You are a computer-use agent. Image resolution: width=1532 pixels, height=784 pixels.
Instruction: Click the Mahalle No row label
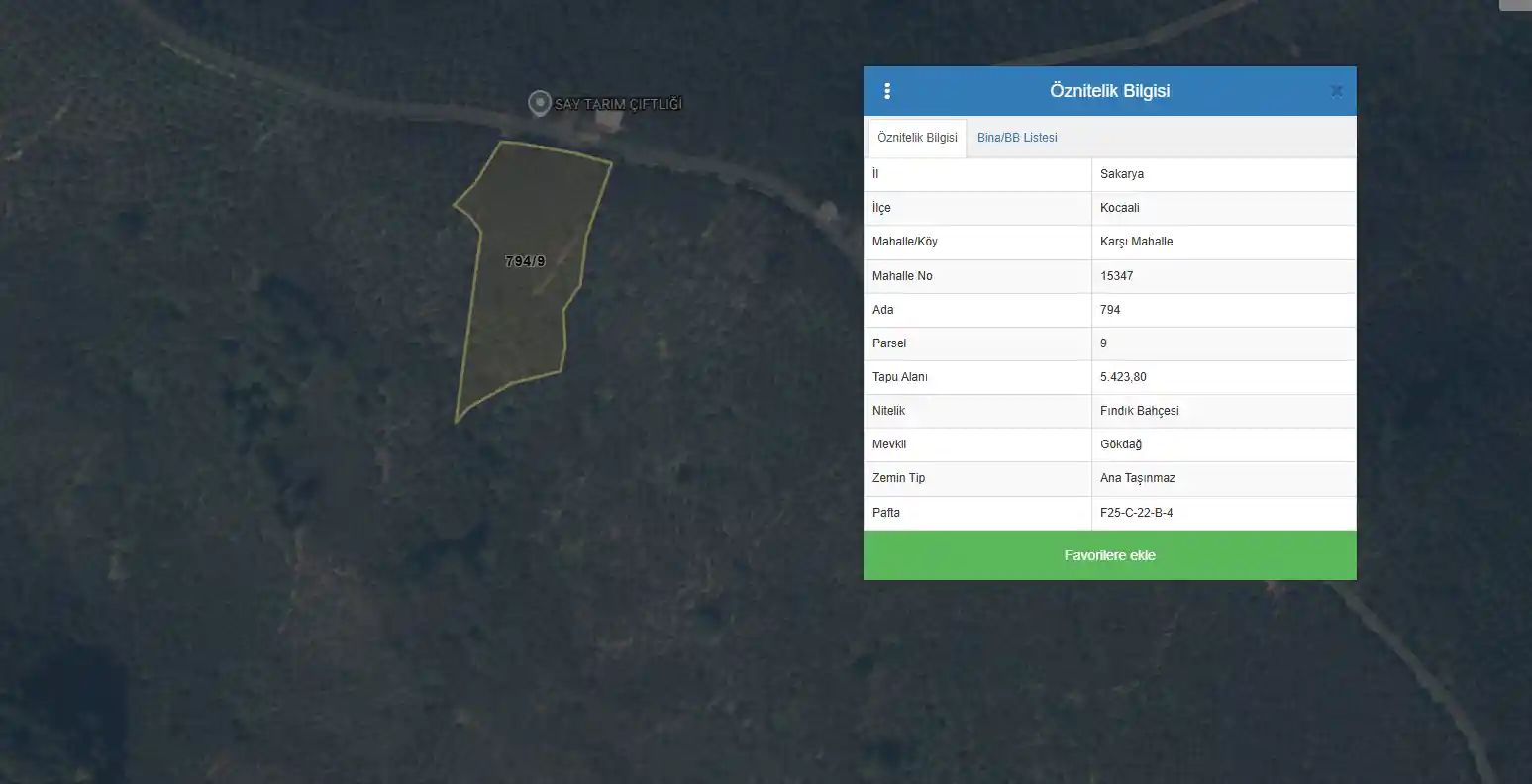(x=902, y=276)
